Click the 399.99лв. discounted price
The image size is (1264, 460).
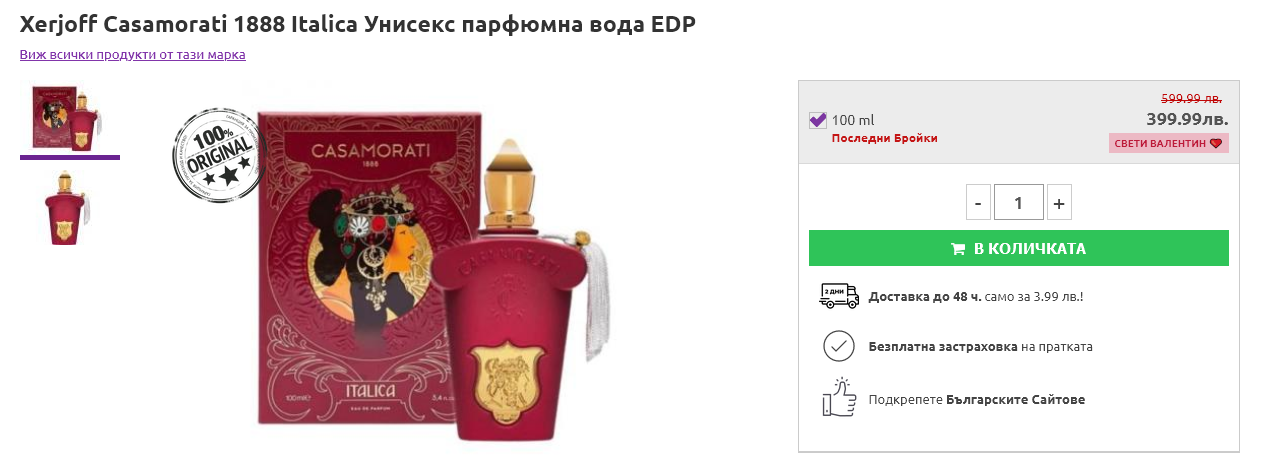1187,119
